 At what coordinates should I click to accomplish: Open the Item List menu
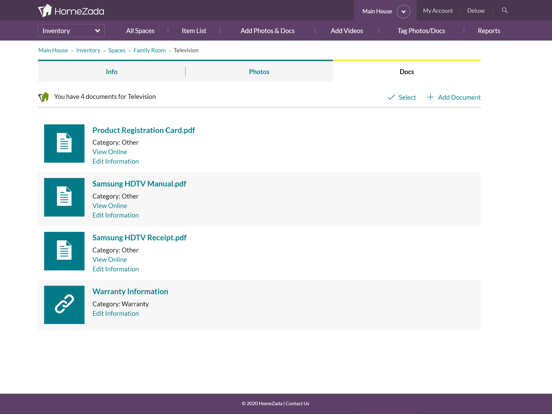(194, 31)
